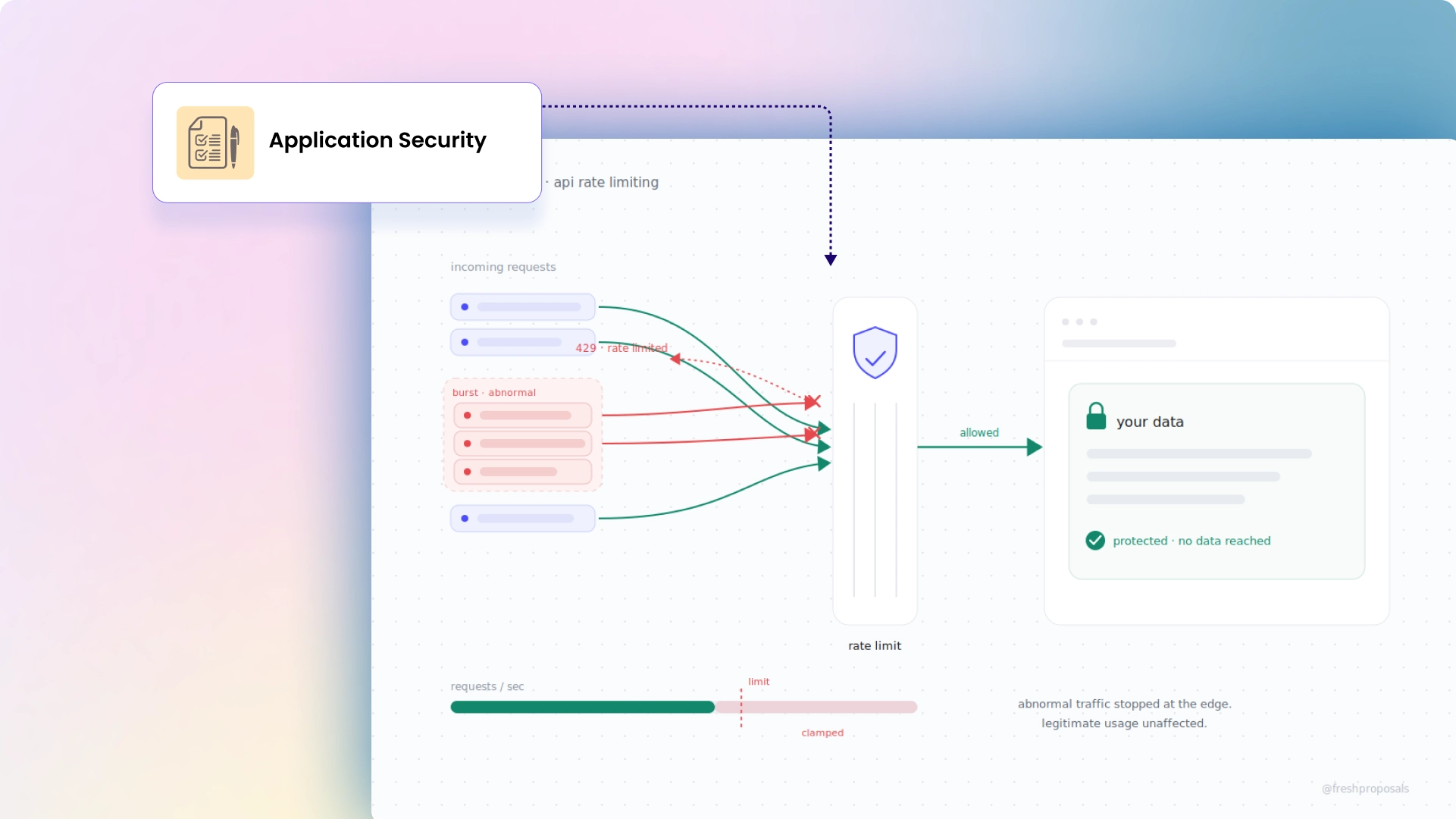Click 'abnormal traffic stopped at the edge.' text
Screen dimensions: 1456x819
coord(1125,704)
